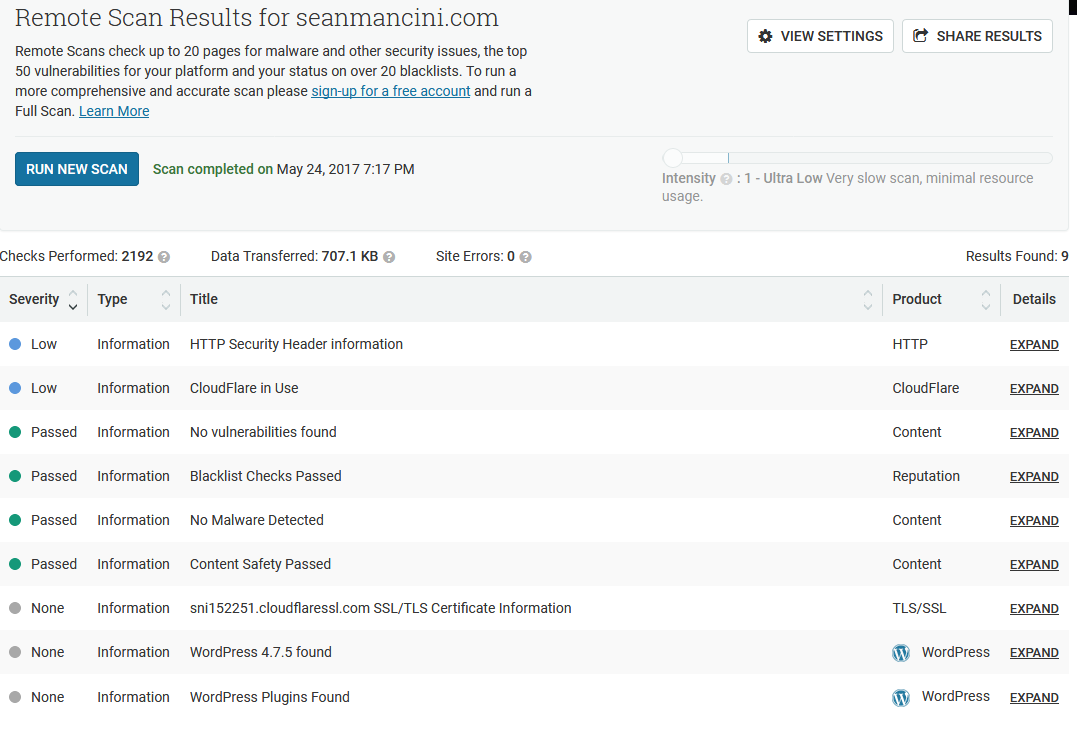Screen dimensions: 1077x740
Task: Start a scan with RUN NEW SCAN
Action: point(77,169)
